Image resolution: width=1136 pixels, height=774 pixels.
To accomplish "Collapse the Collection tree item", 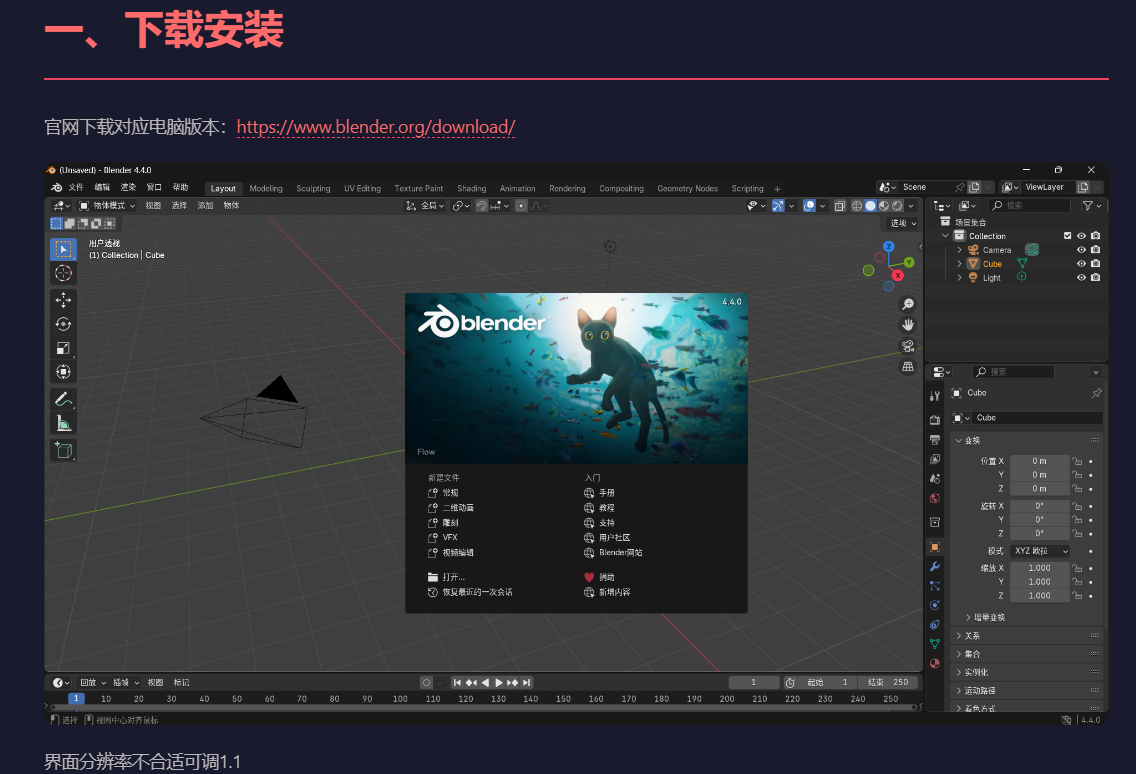I will 945,236.
